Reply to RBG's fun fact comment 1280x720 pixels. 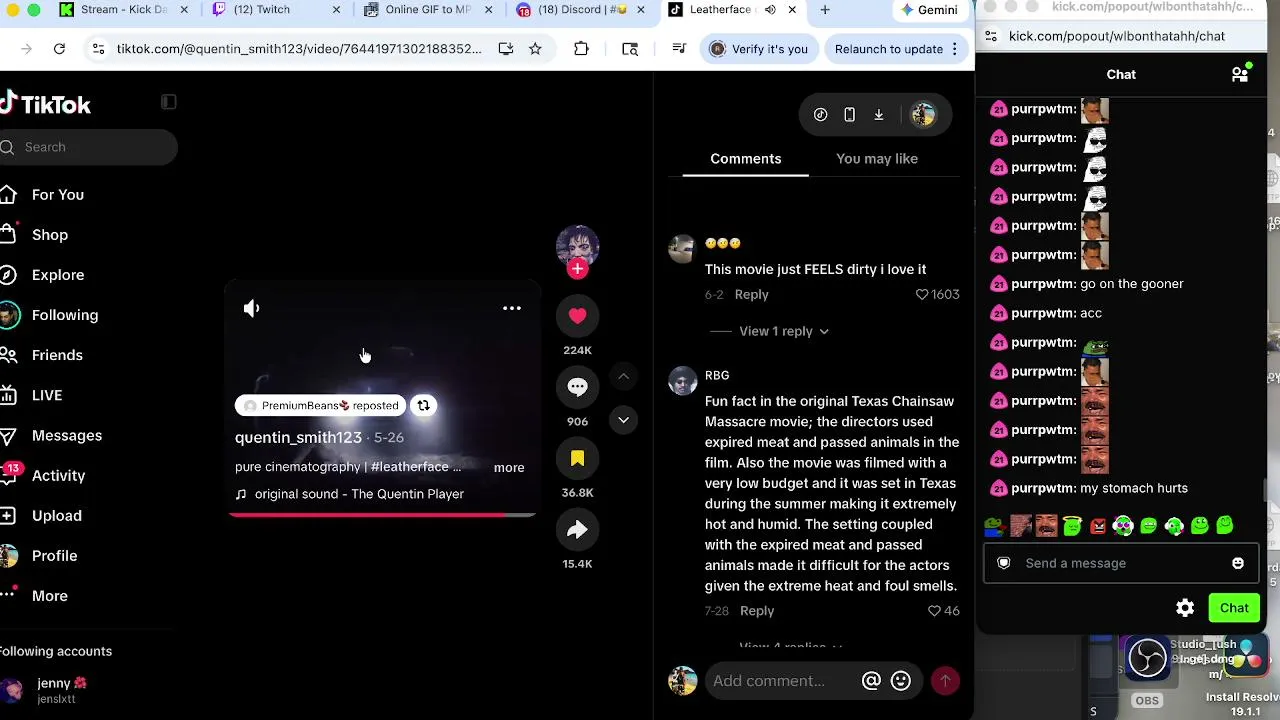point(757,610)
